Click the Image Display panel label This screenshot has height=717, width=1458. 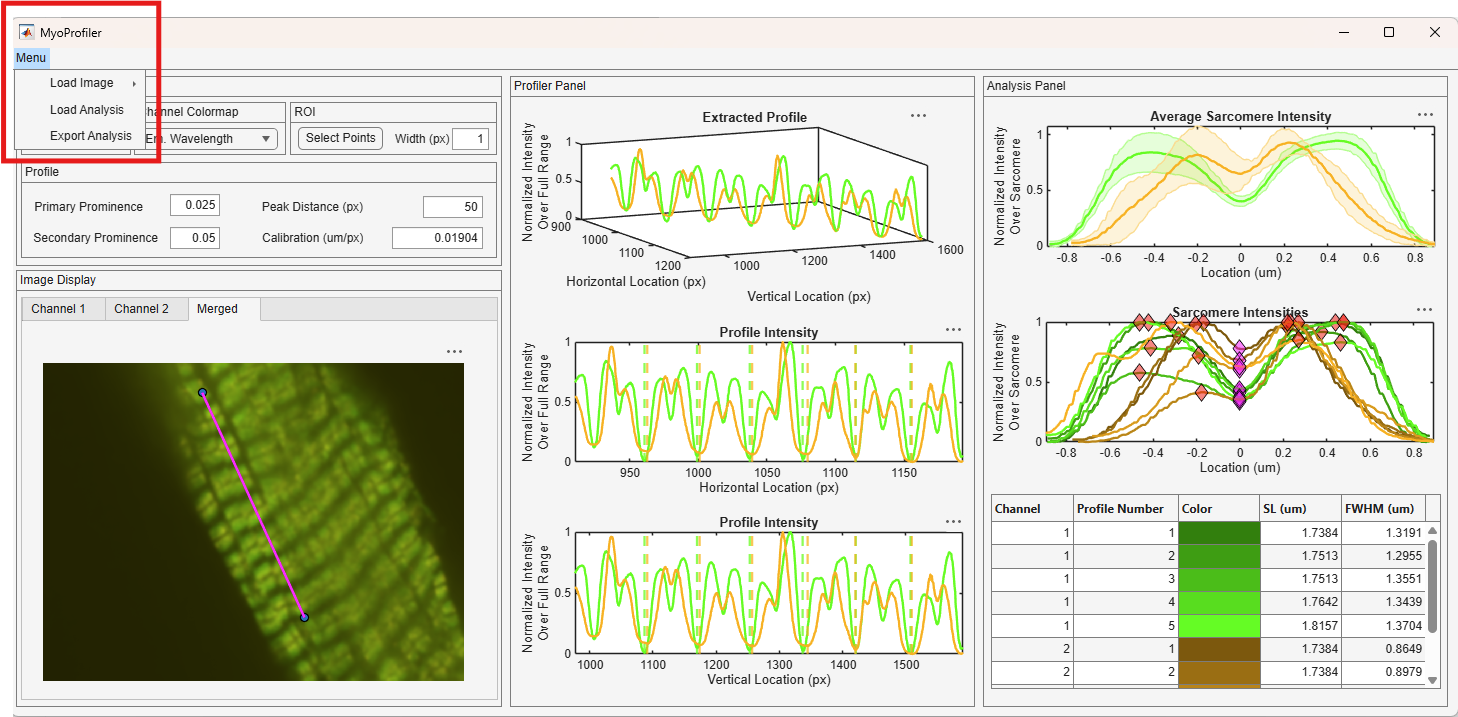pos(58,280)
